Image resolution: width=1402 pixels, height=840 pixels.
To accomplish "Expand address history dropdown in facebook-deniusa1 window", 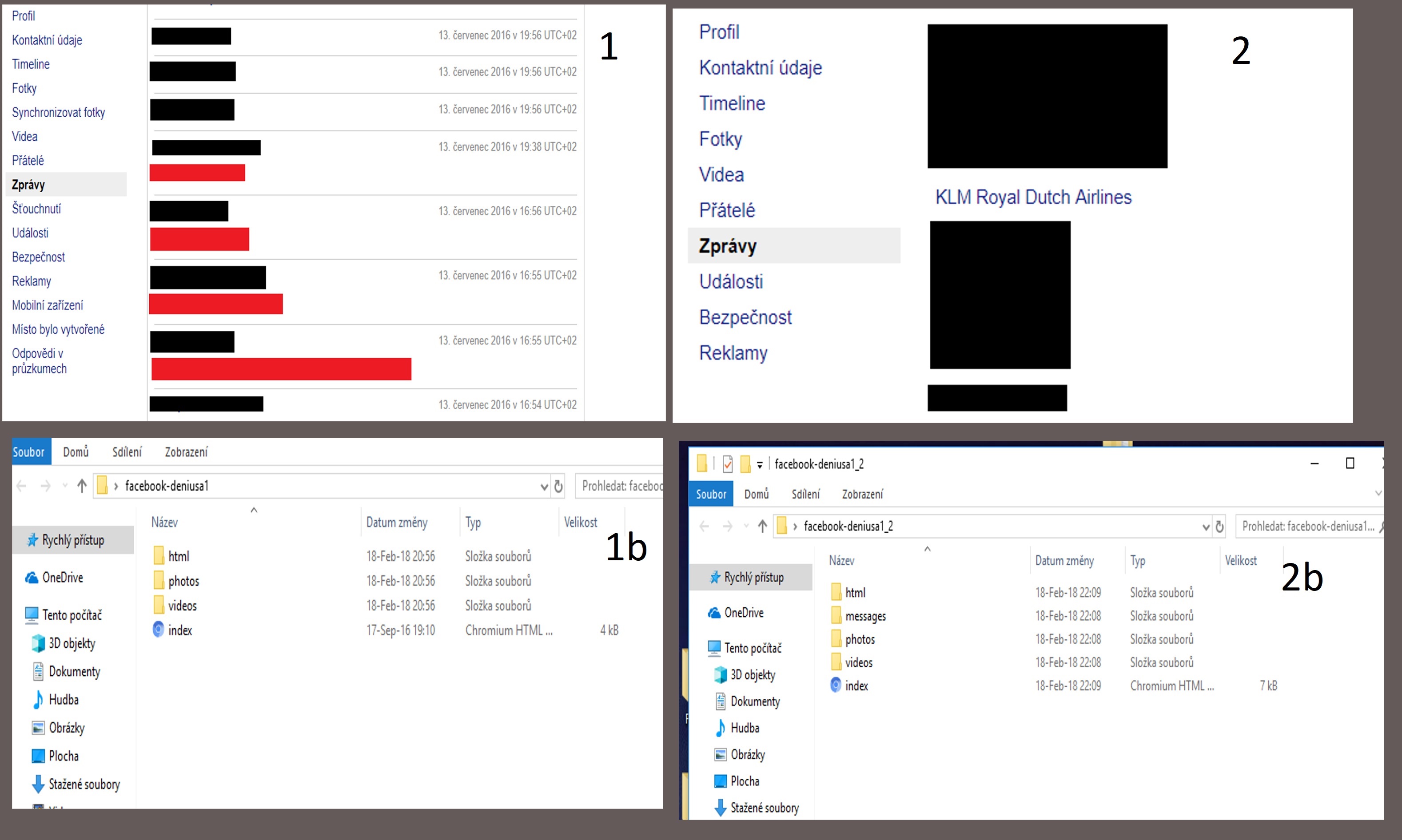I will [544, 486].
